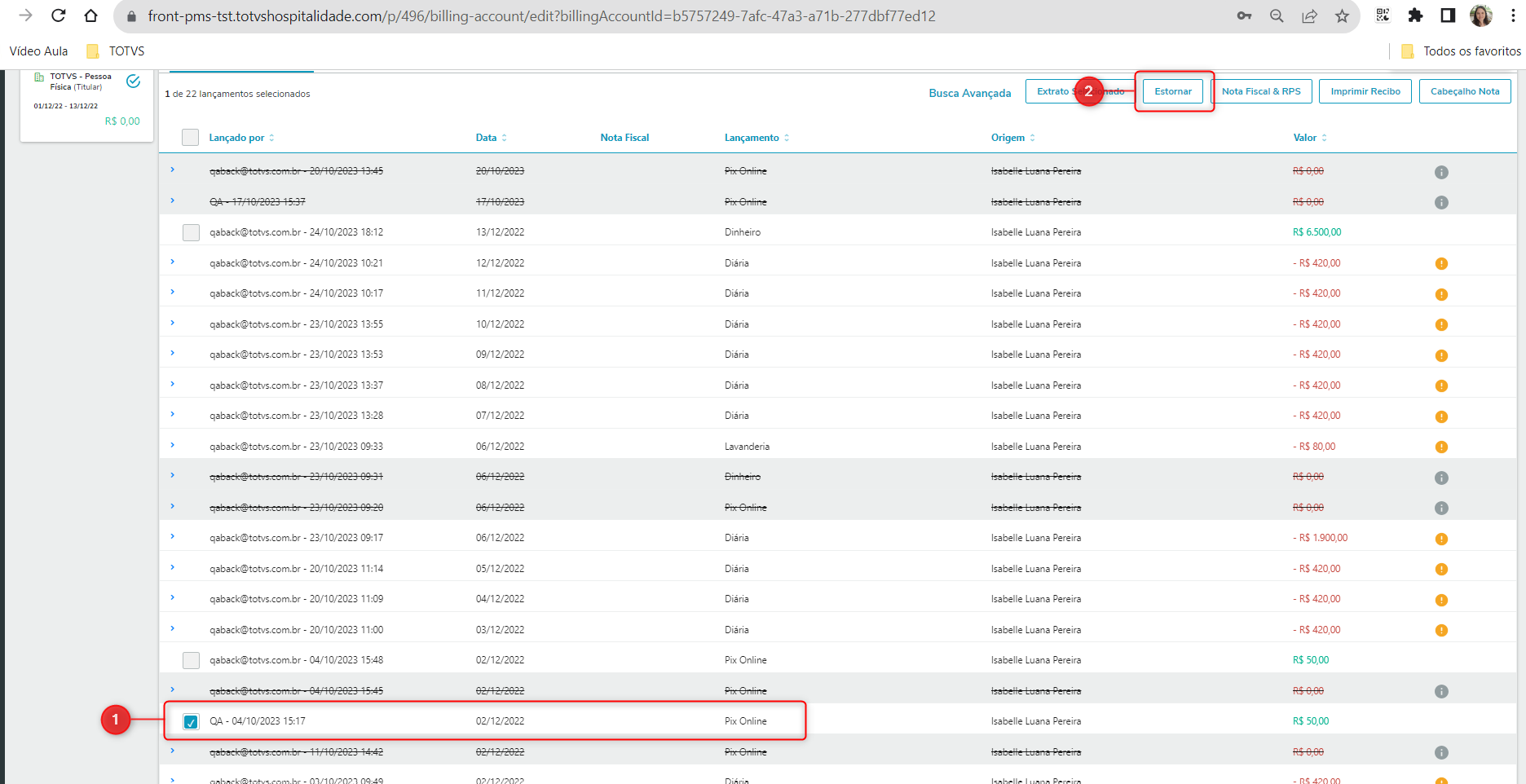Image resolution: width=1526 pixels, height=784 pixels.
Task: Click the share page icon in address bar
Action: point(1309,15)
